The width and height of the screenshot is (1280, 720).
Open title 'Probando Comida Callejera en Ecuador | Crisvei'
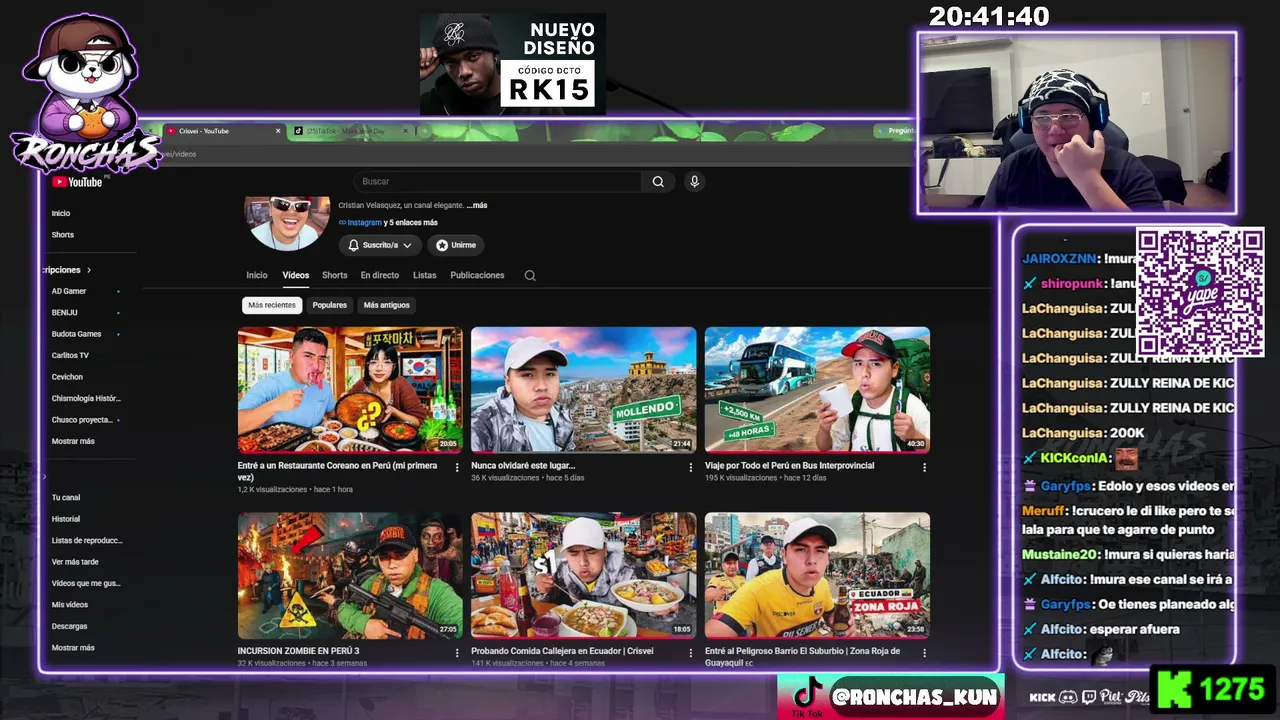pos(562,651)
